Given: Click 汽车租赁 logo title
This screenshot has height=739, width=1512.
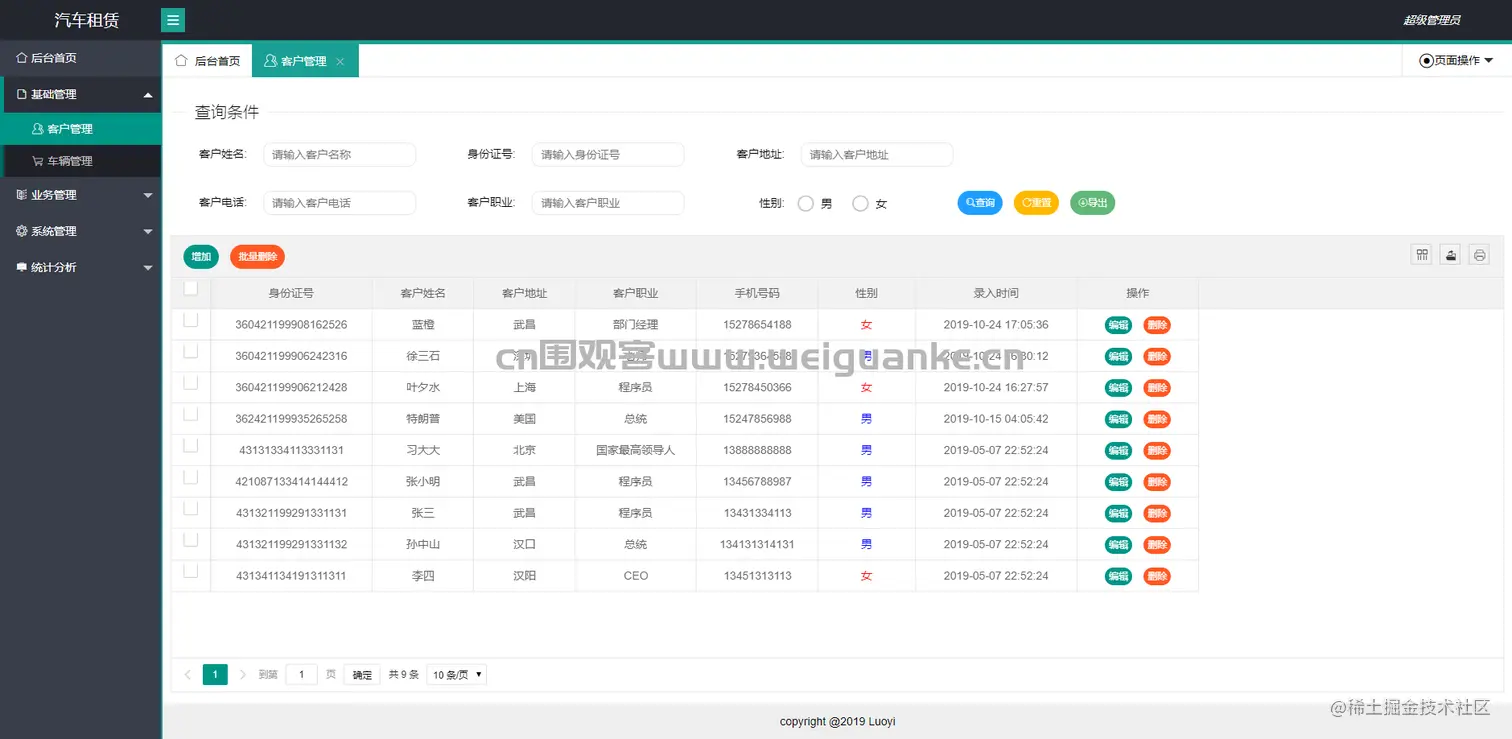Looking at the screenshot, I should tap(86, 20).
